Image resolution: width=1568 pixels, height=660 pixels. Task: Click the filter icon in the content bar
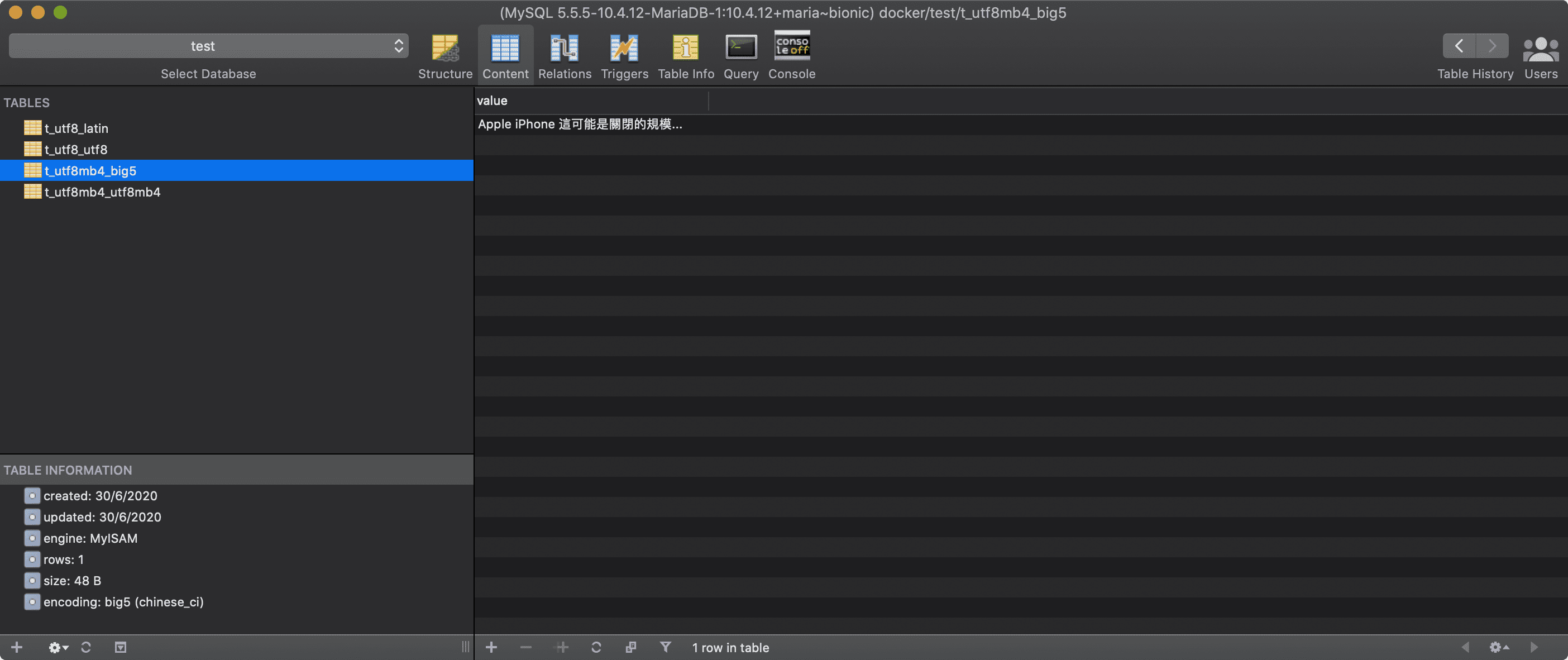pyautogui.click(x=666, y=647)
